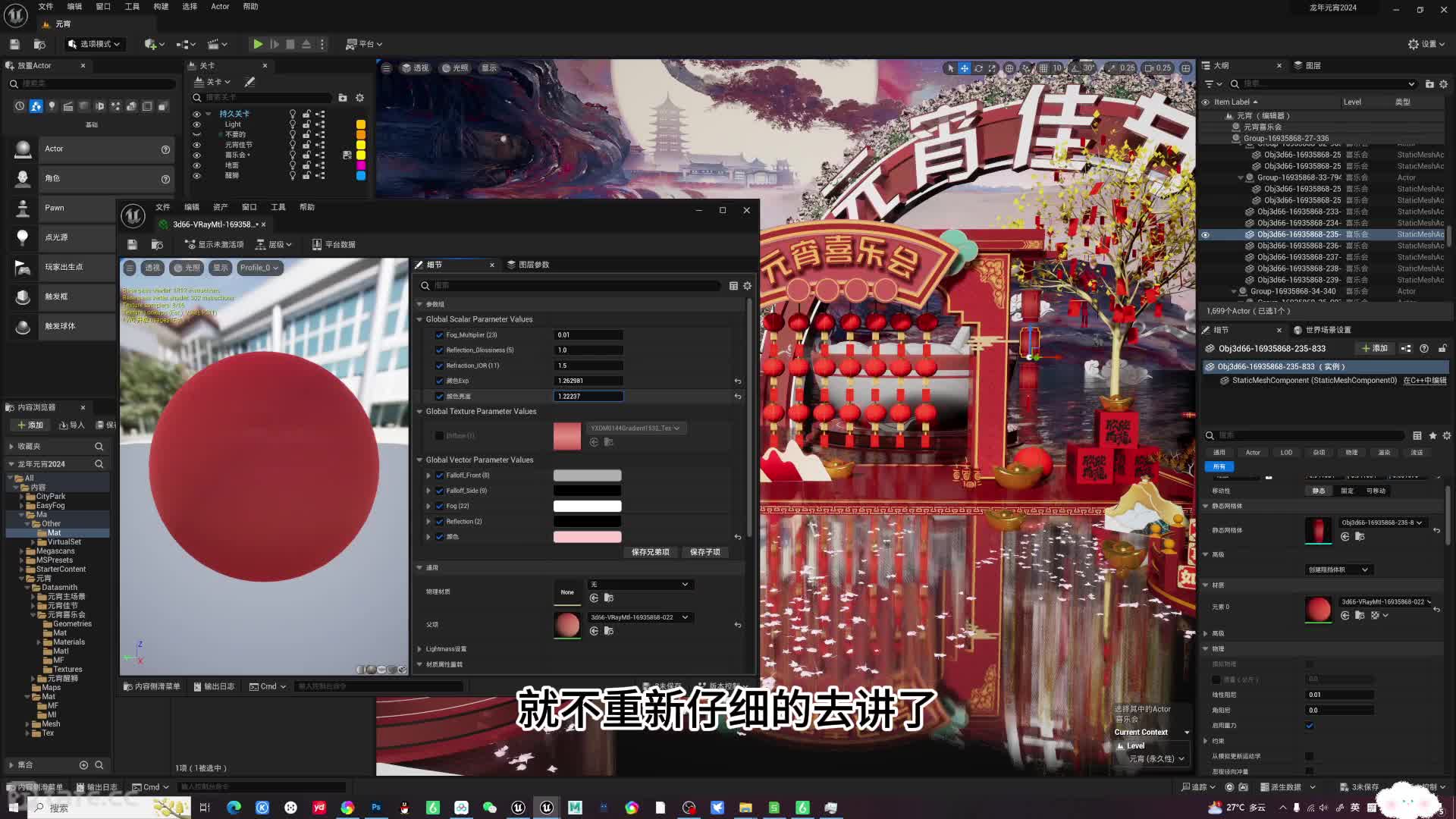
Task: Open the 层级 dropdown in material editor
Action: (x=274, y=244)
